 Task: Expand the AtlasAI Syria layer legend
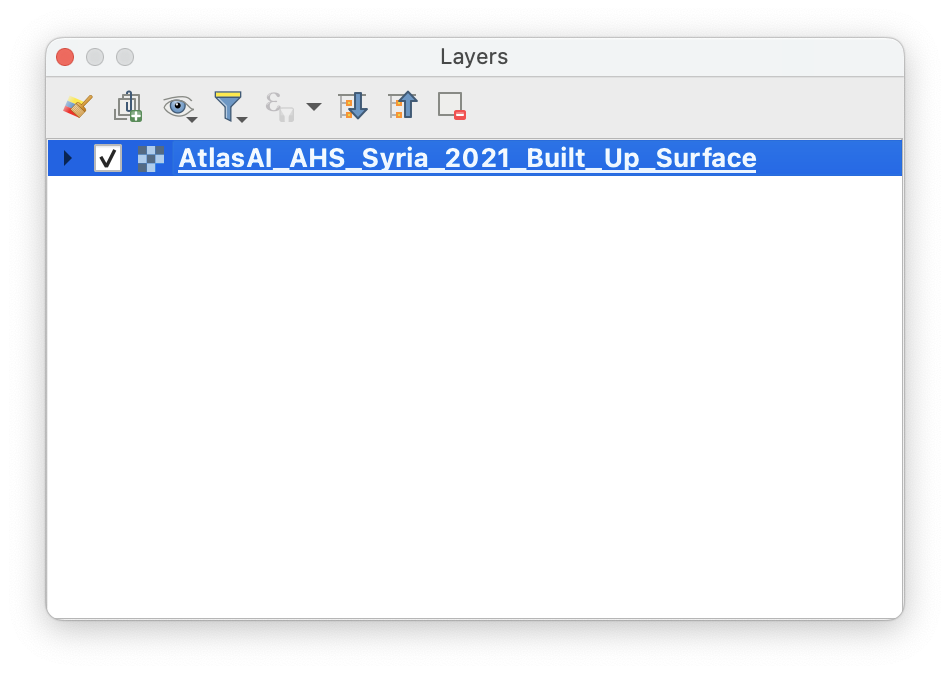(x=67, y=157)
